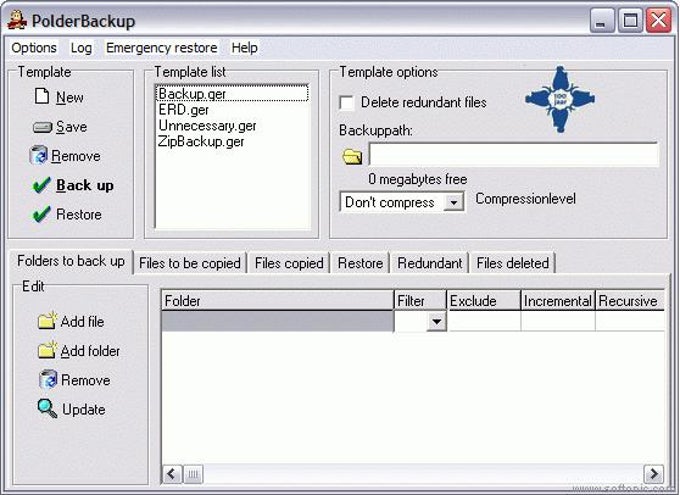Click the Save template label
The height and width of the screenshot is (495, 680).
tap(71, 127)
